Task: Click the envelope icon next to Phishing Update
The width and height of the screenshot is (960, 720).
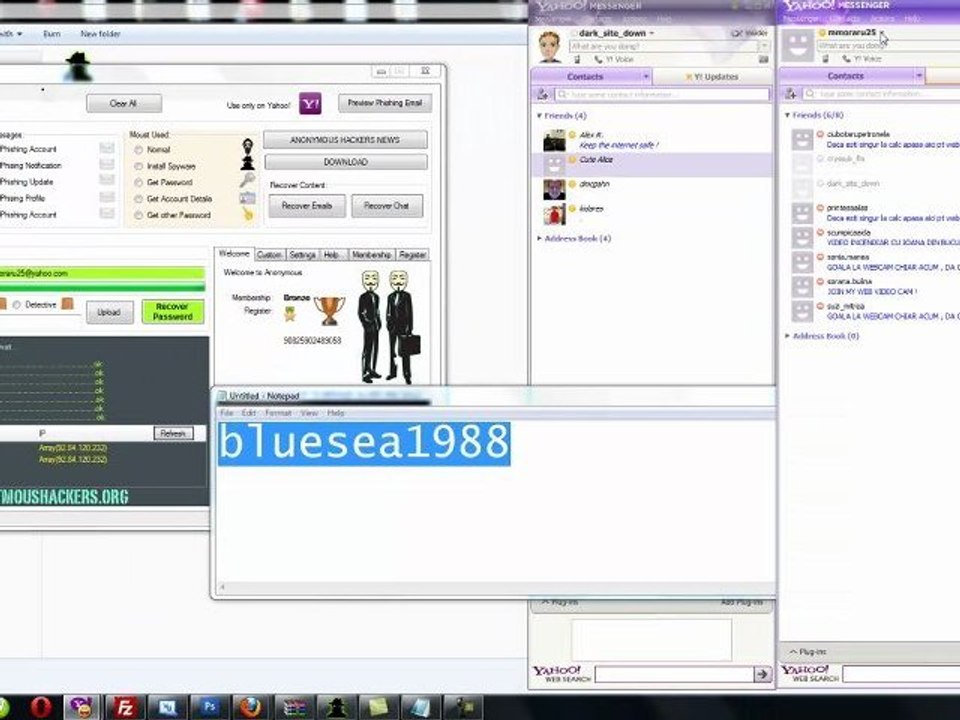Action: [x=107, y=179]
